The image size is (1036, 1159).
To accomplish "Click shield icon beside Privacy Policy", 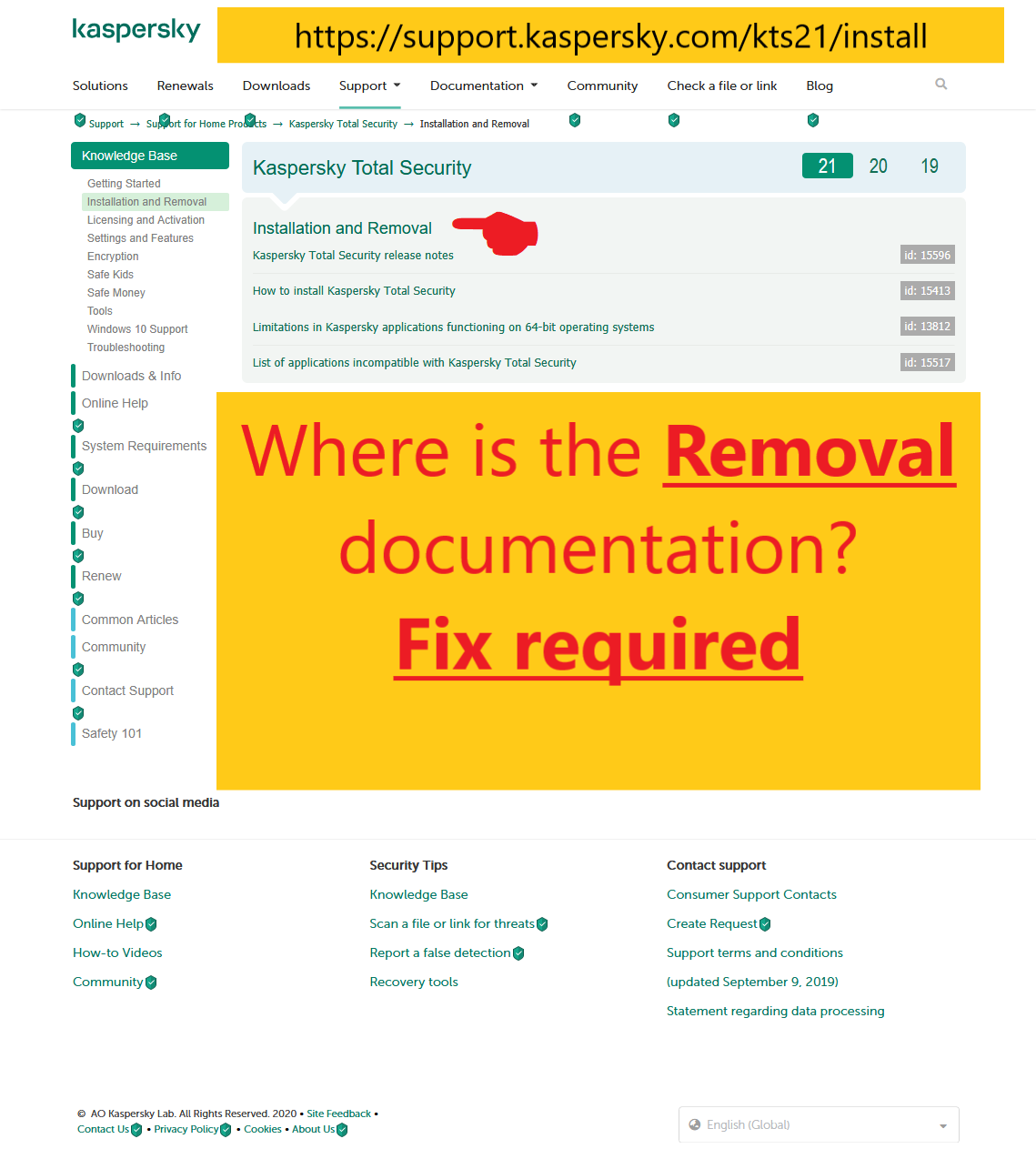I will pos(226,1130).
